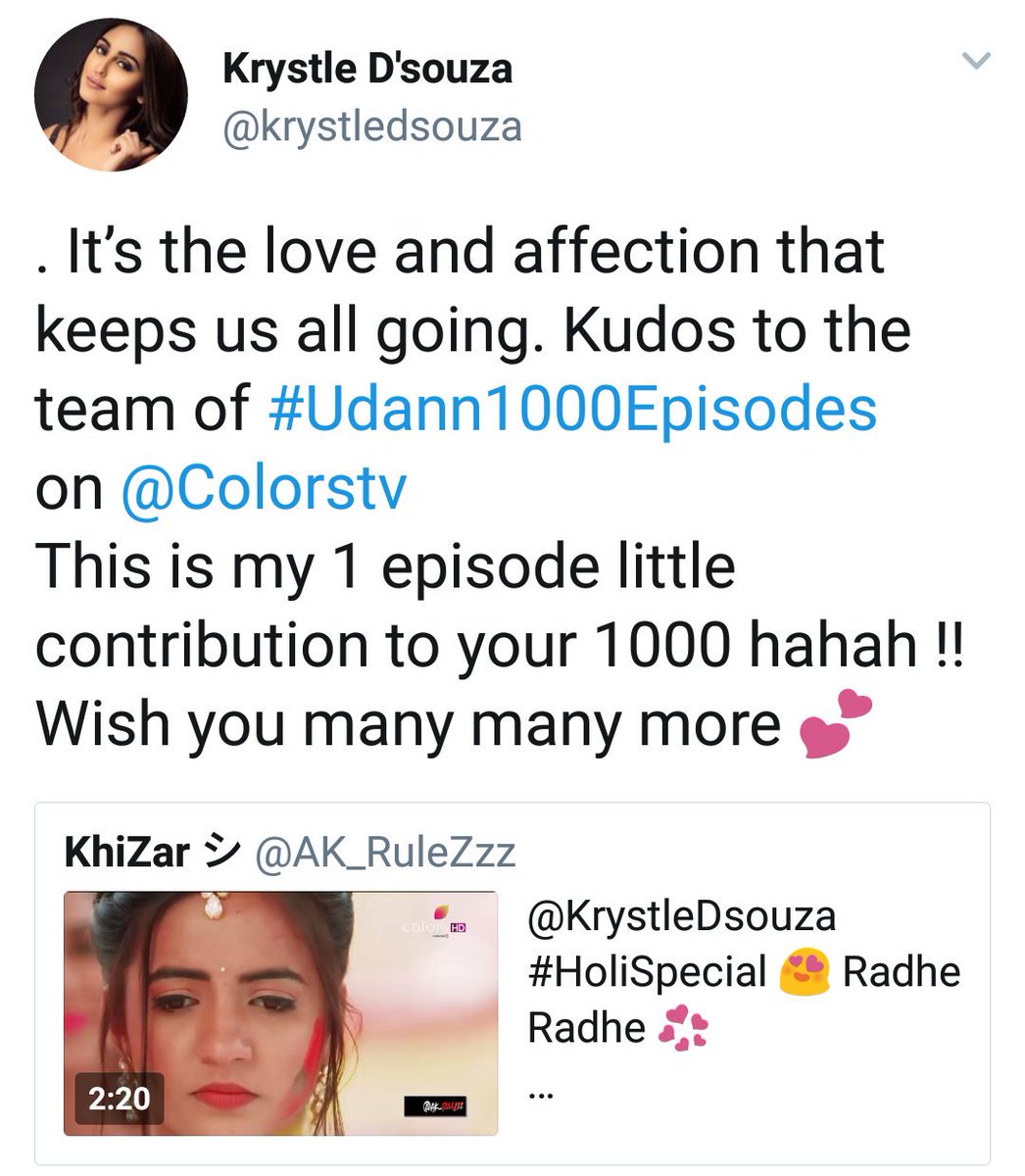The image size is (1025, 1176).
Task: Open the @AK_RuleZzz handle
Action: [x=384, y=854]
